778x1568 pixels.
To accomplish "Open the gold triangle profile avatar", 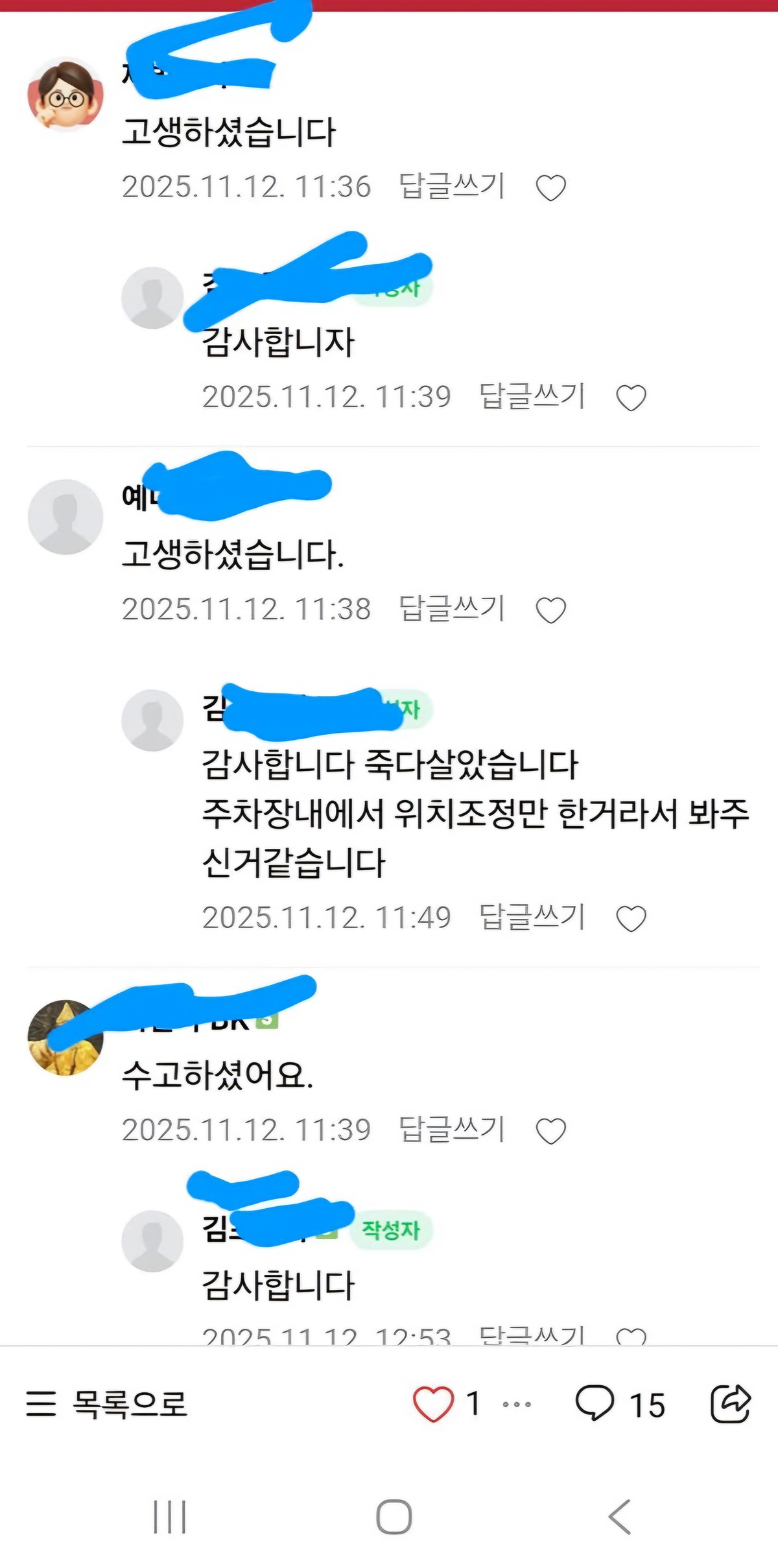I will click(x=65, y=1038).
